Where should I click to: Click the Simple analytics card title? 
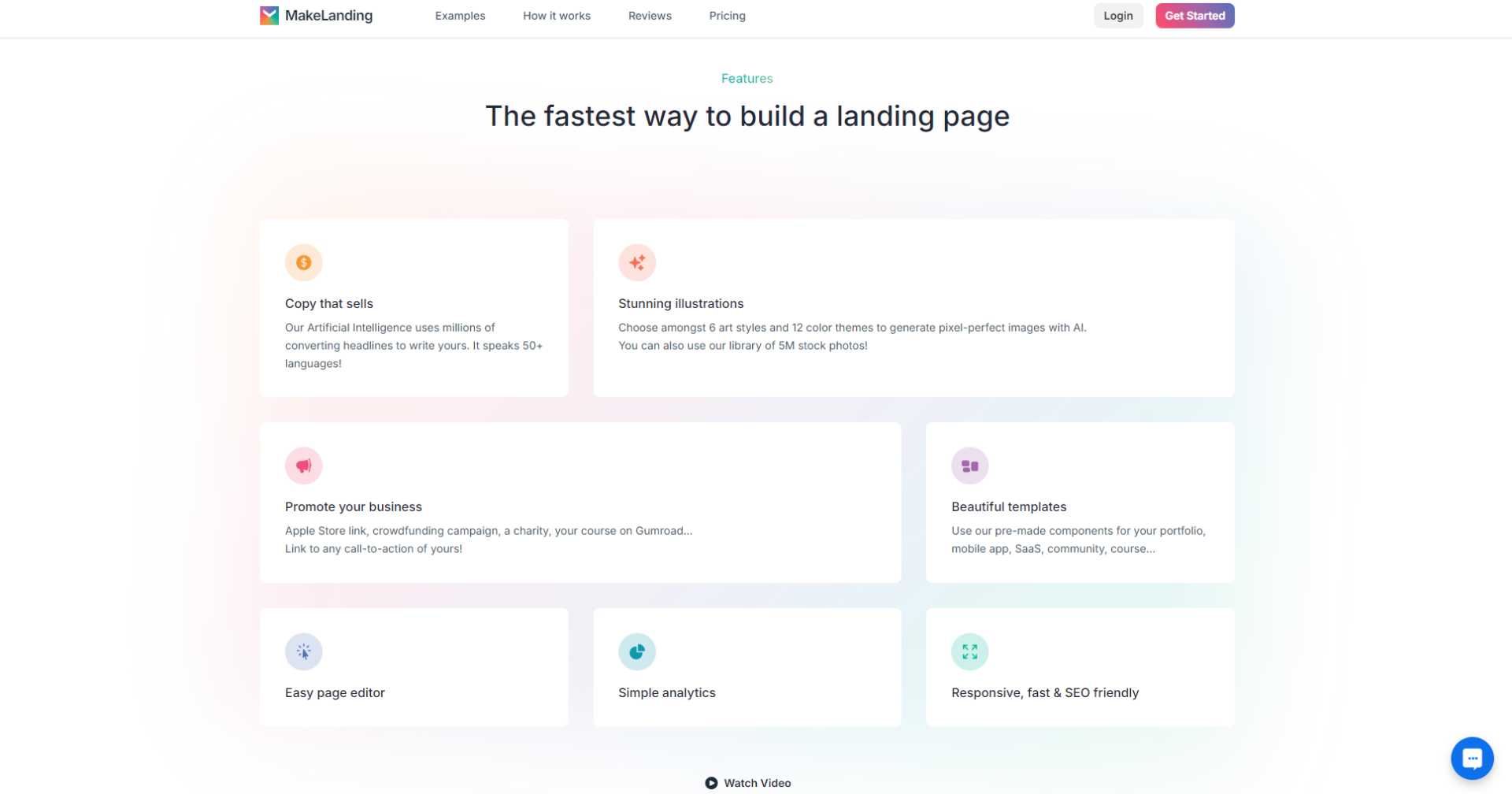click(x=666, y=693)
